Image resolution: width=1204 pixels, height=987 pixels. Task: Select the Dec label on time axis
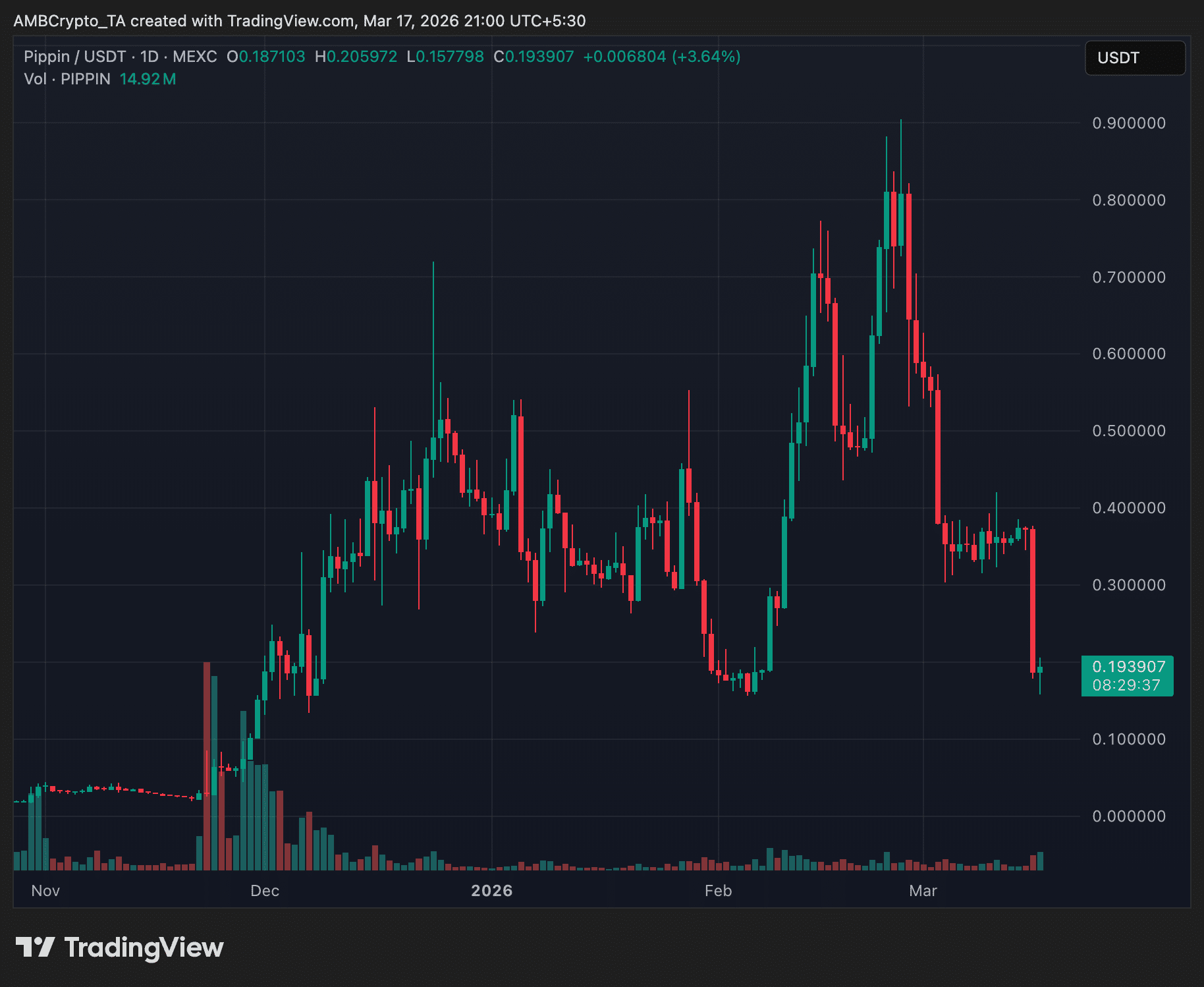265,891
